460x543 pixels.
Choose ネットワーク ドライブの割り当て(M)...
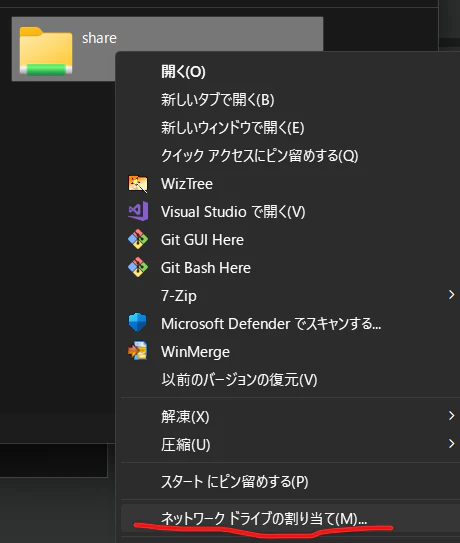pos(264,518)
